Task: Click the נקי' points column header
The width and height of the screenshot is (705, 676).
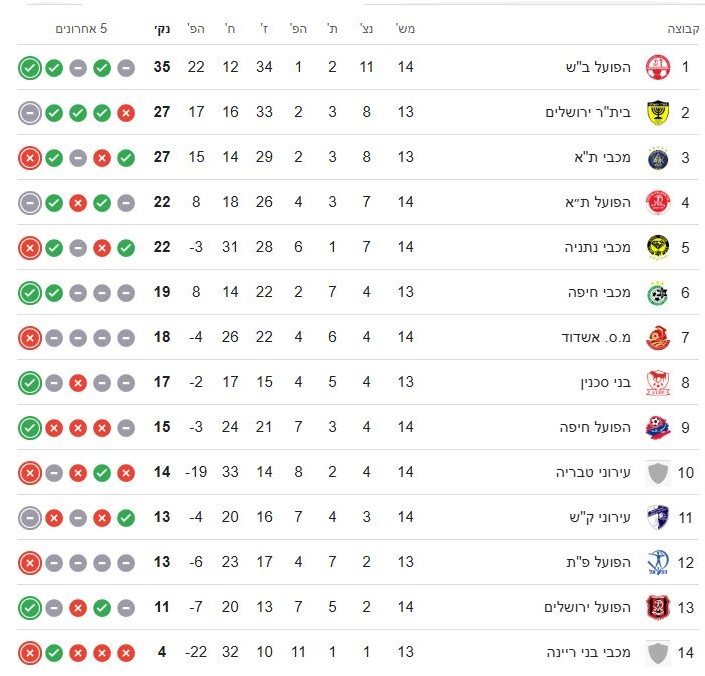Action: [x=162, y=29]
